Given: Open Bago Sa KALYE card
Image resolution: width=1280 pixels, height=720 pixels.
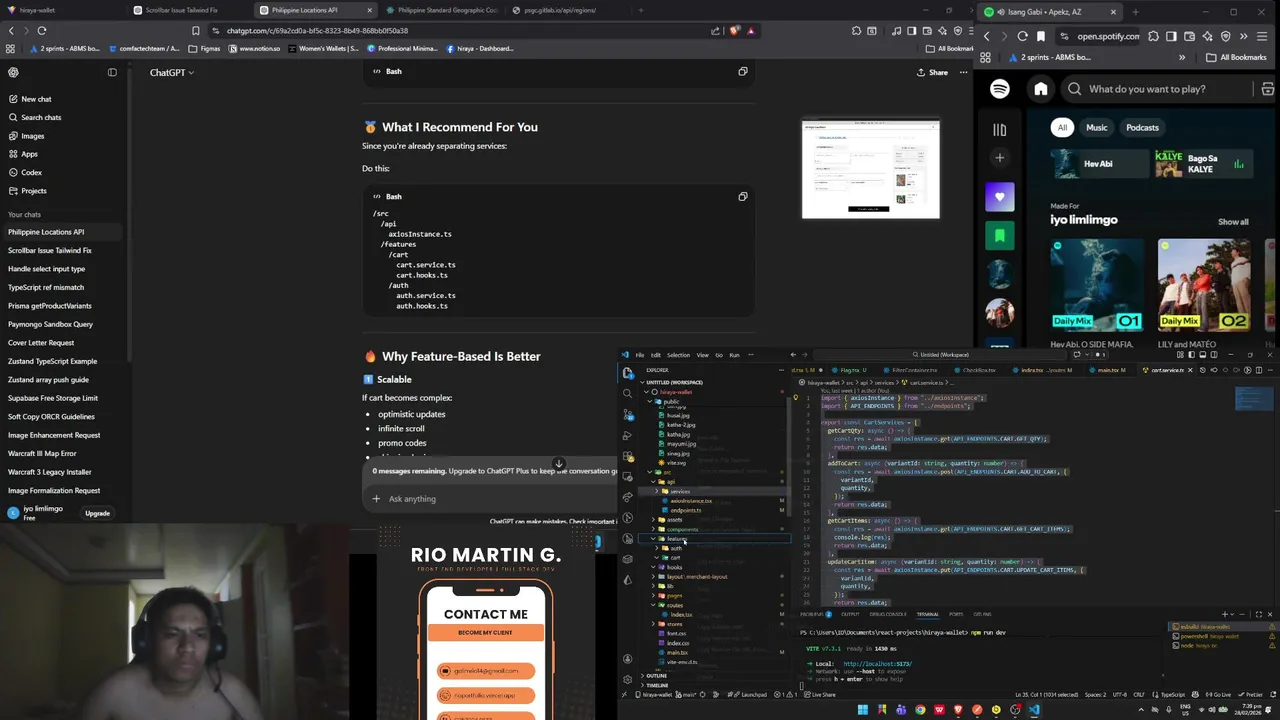Looking at the screenshot, I should pyautogui.click(x=1202, y=163).
